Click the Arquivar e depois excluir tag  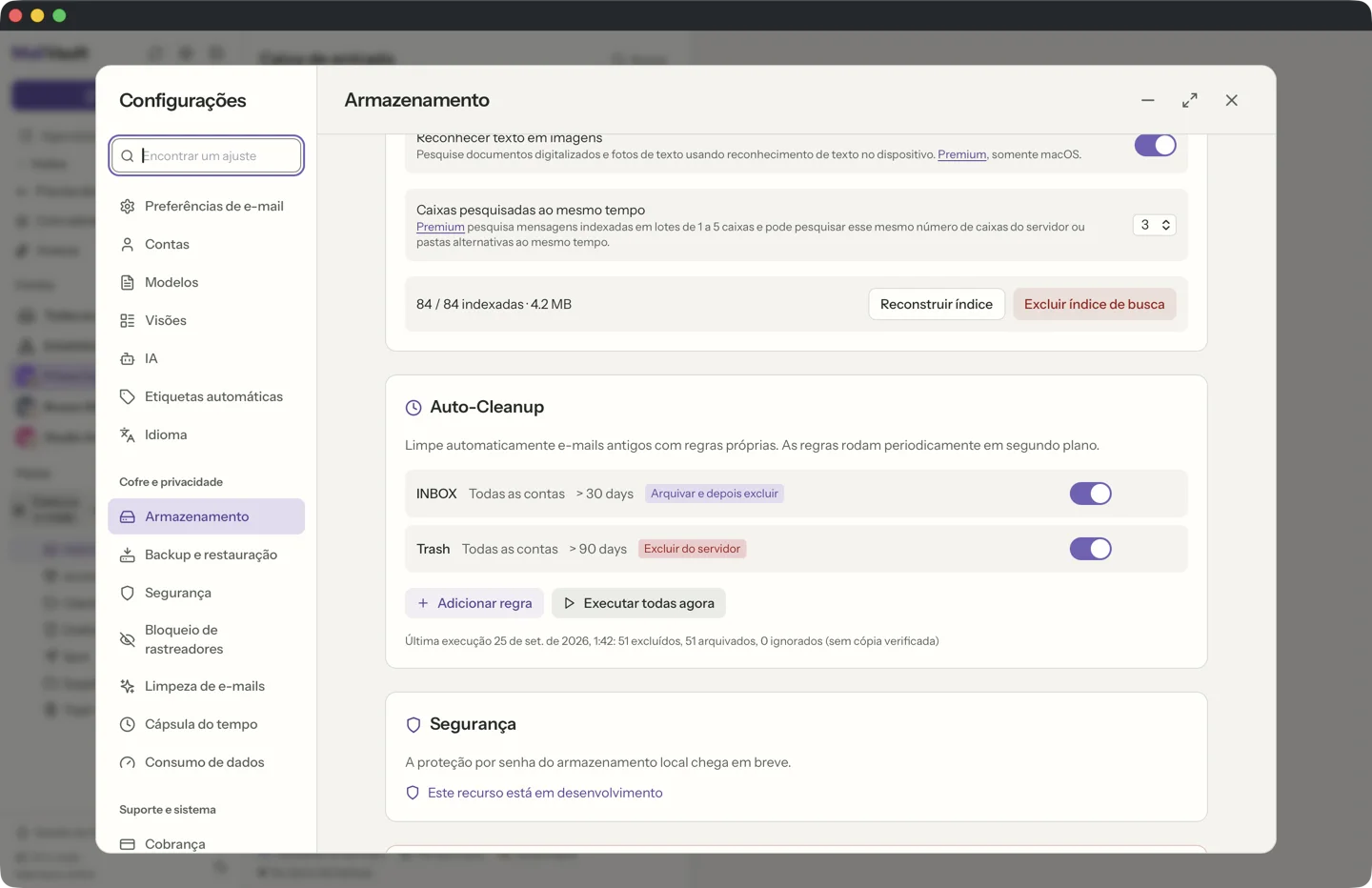pos(715,494)
